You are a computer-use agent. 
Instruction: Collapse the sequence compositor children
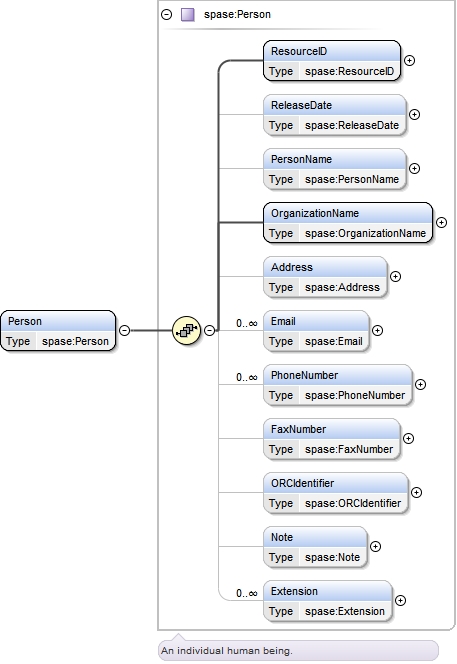pos(210,330)
